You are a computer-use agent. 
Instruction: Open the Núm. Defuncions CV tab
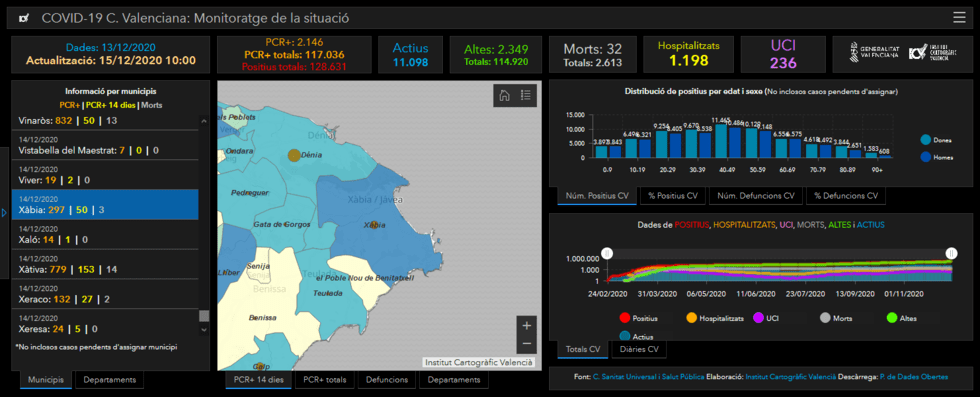[756, 196]
